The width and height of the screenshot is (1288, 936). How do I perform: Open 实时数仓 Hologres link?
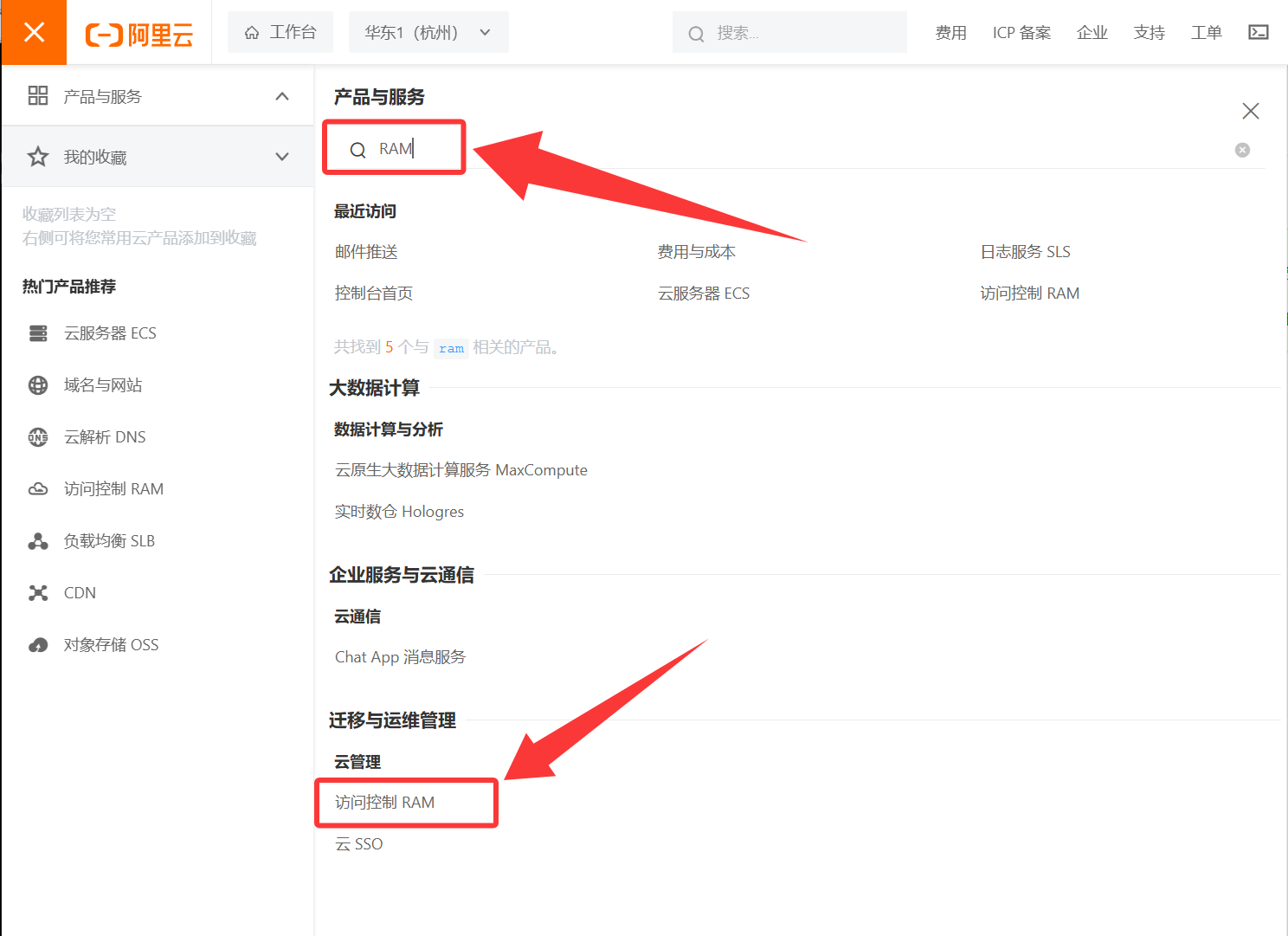399,512
